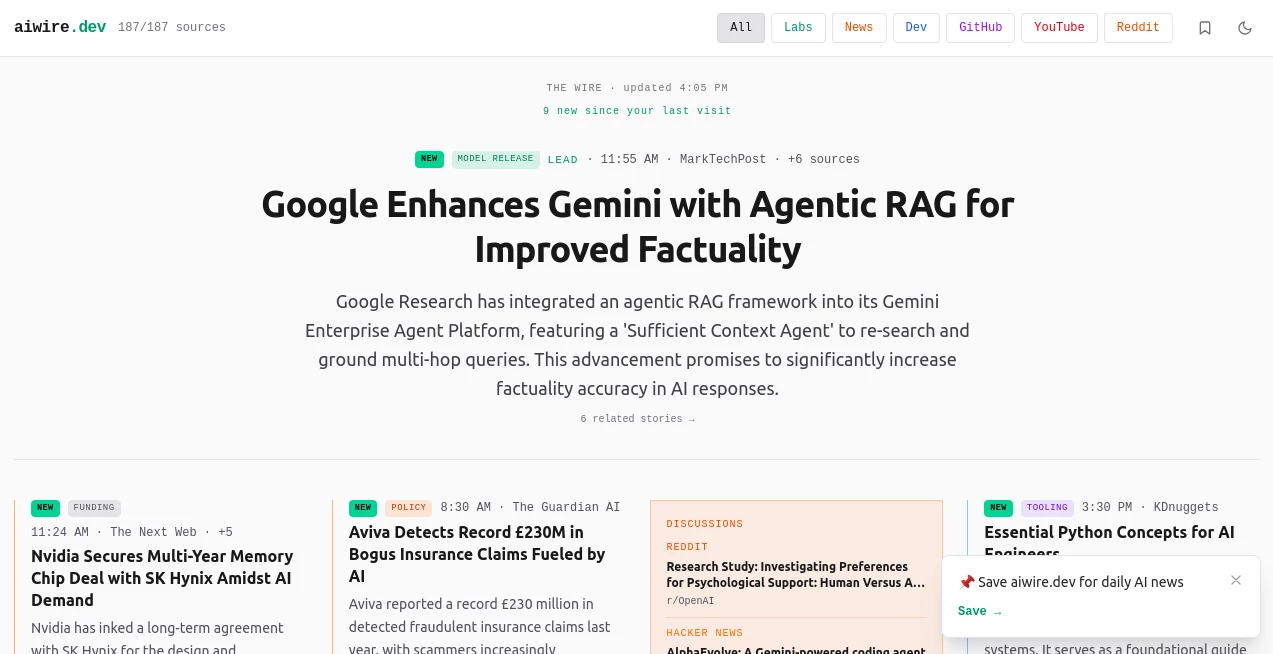Click The Guardian AI source name
1273x654 pixels.
566,508
